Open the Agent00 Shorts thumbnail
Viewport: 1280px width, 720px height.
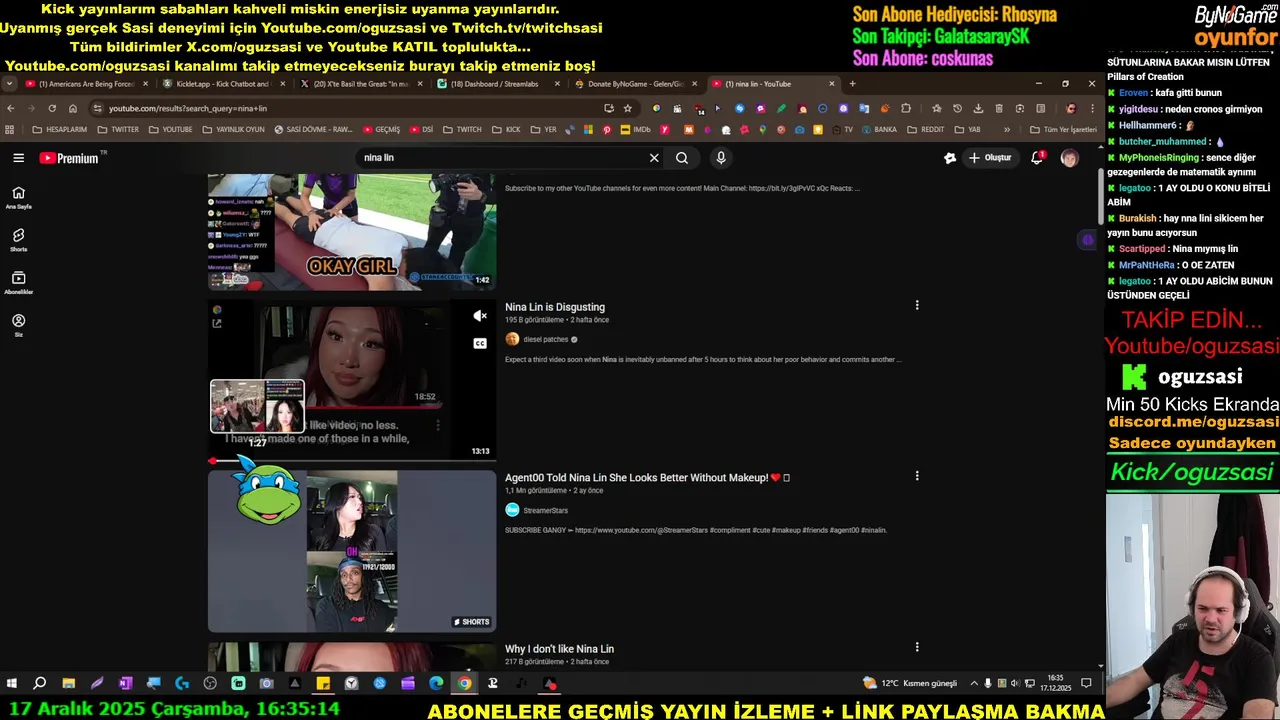tap(352, 551)
